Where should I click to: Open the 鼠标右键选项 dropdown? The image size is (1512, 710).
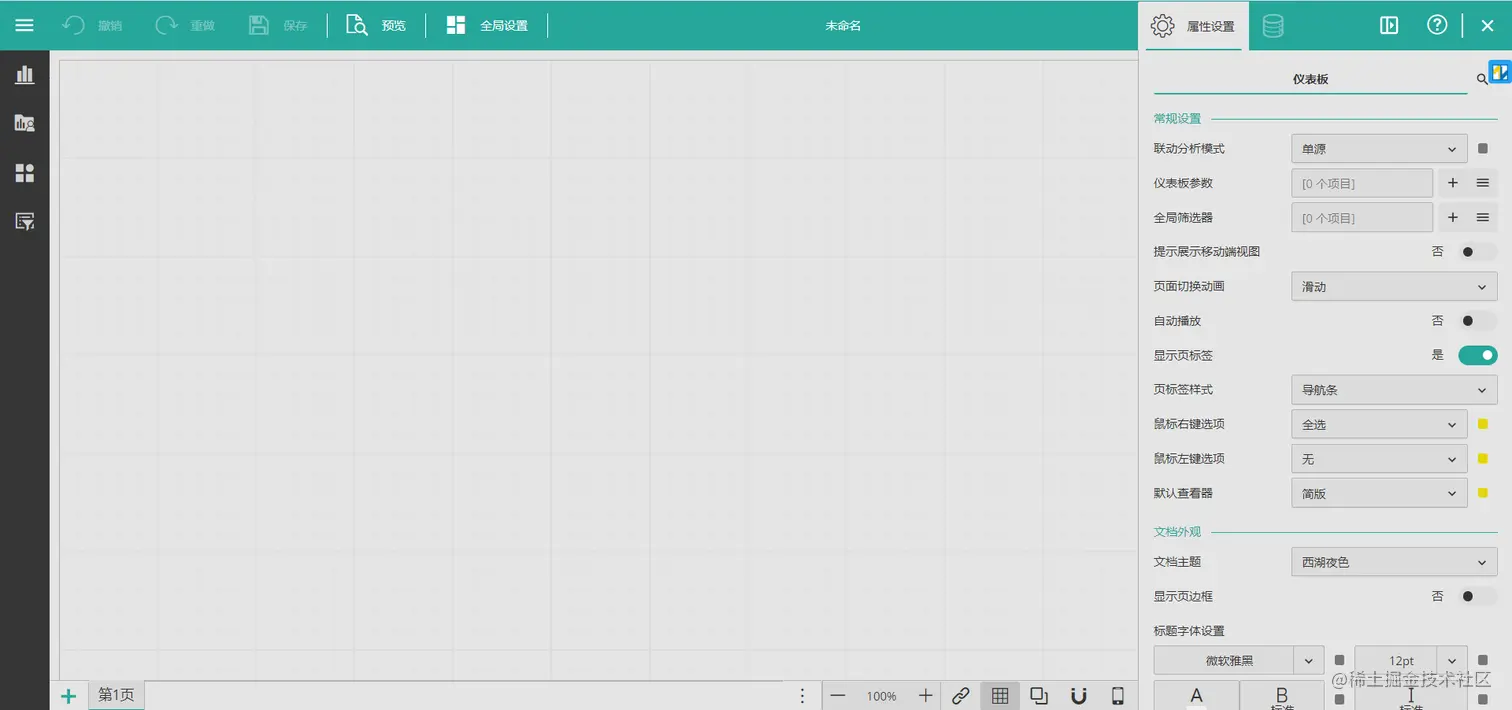(1379, 425)
